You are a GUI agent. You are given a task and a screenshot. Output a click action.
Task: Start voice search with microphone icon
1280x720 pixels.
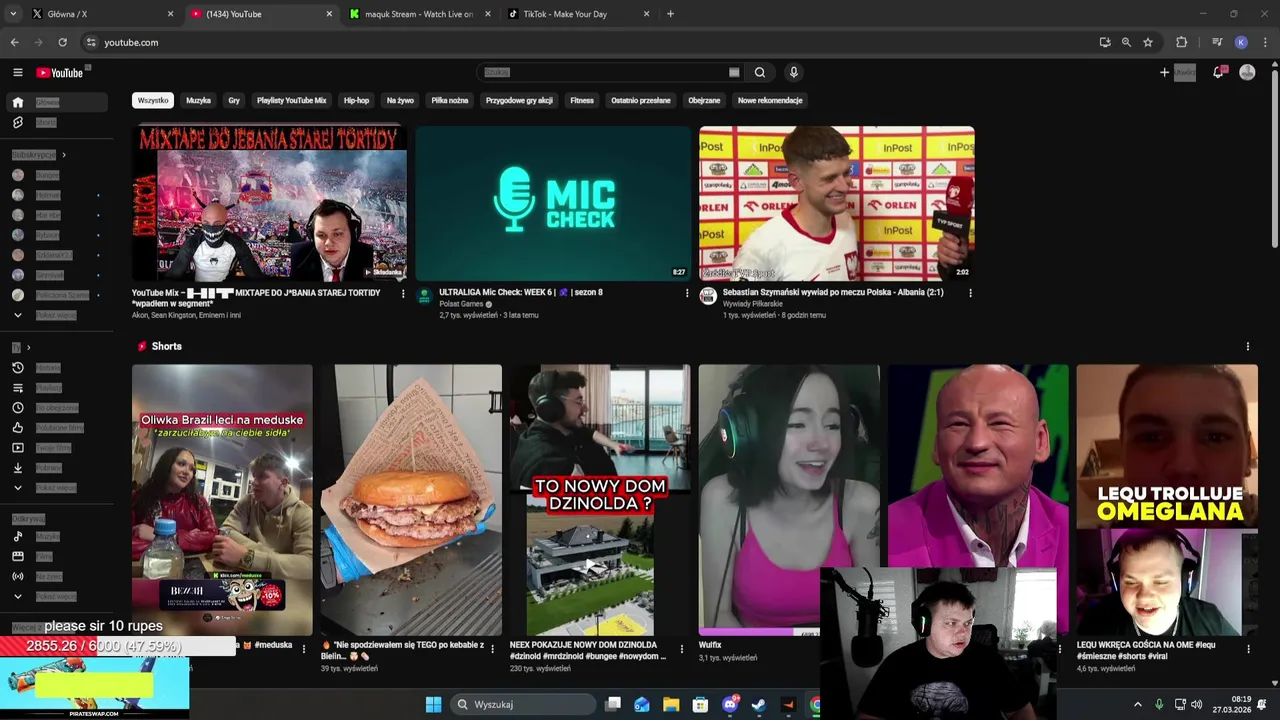coord(793,72)
